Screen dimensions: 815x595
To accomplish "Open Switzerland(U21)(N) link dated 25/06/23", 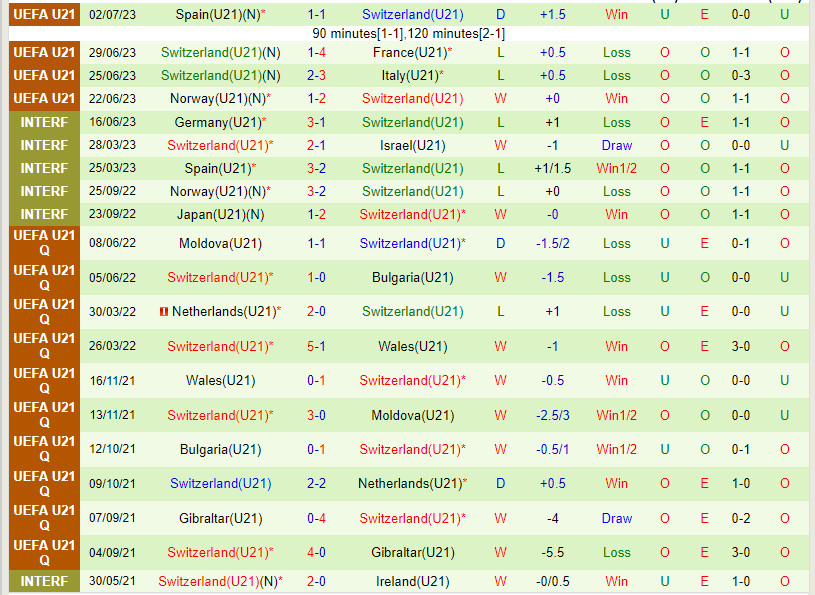I will click(x=220, y=75).
